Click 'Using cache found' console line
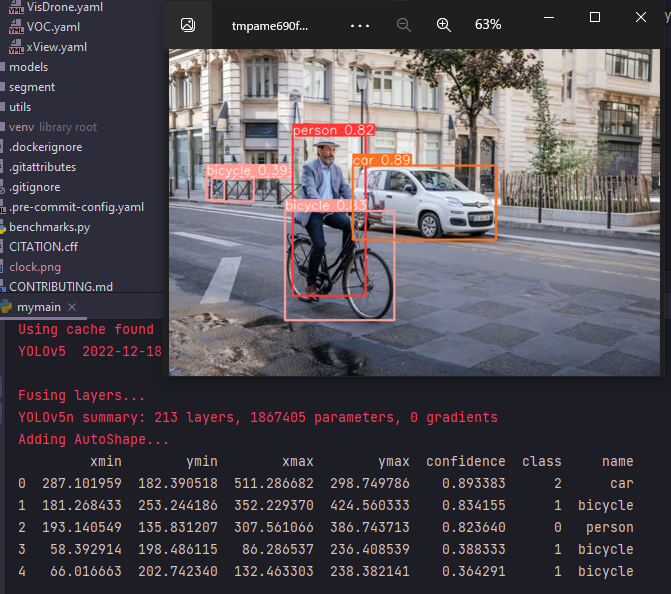The image size is (671, 594). (x=86, y=330)
